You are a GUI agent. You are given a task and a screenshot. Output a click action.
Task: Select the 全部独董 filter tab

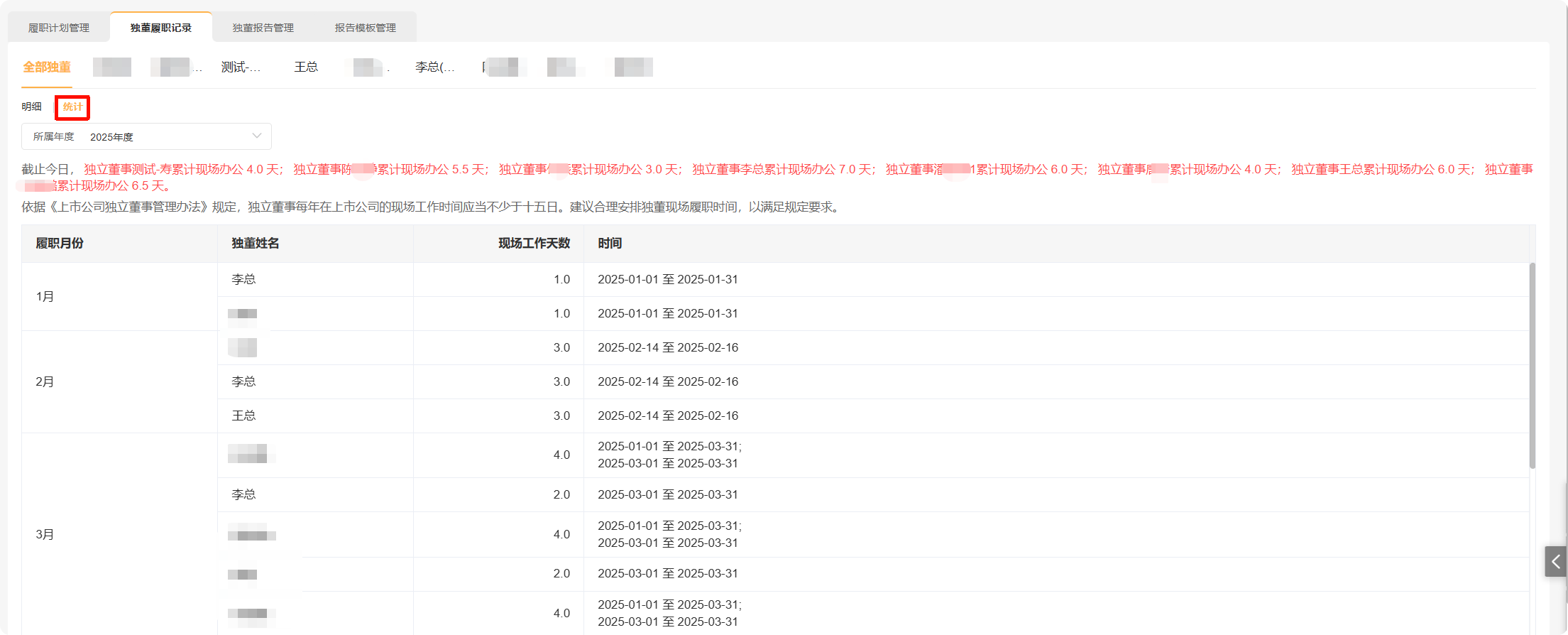click(47, 67)
